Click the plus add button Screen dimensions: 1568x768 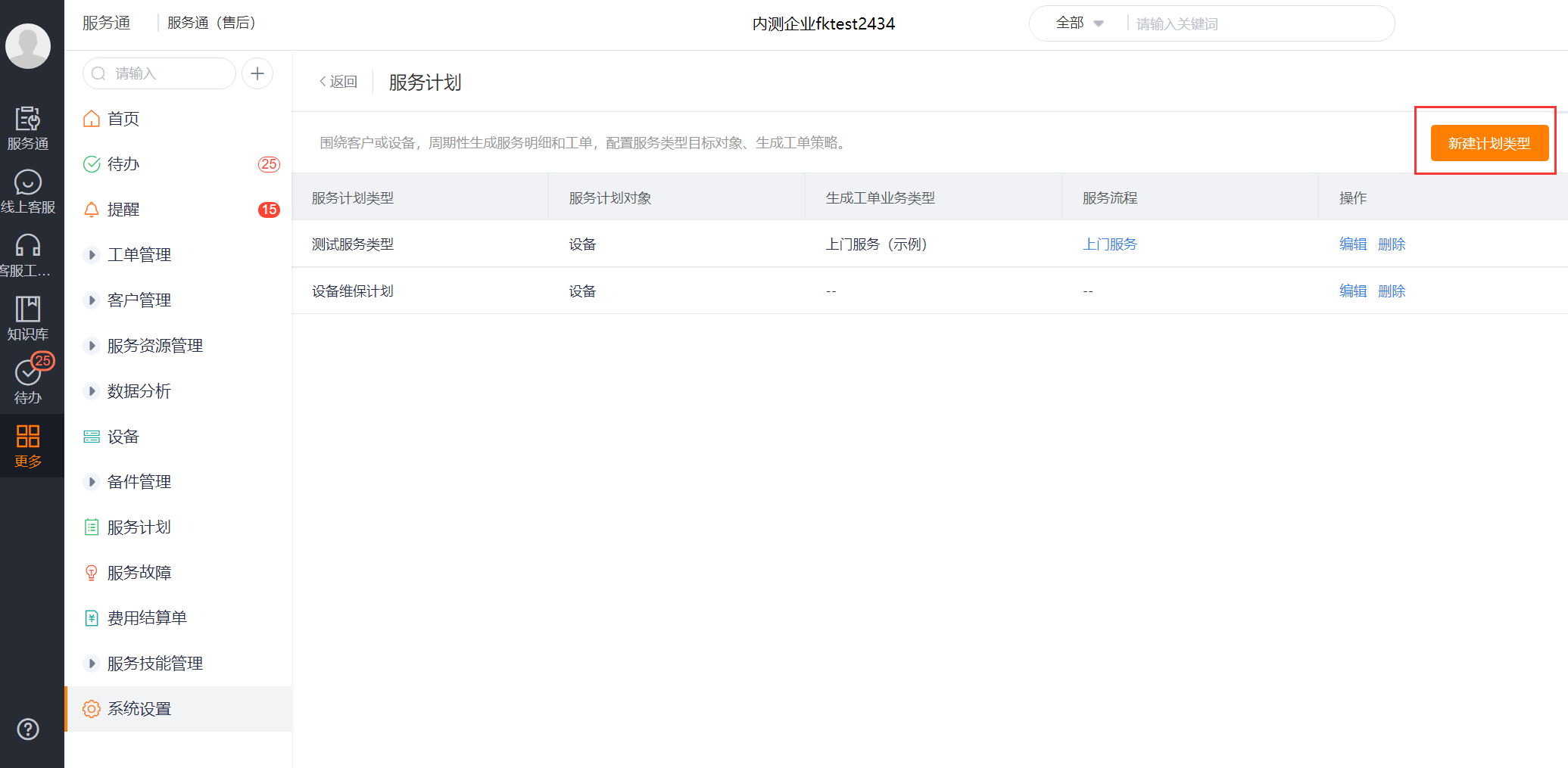[x=257, y=73]
